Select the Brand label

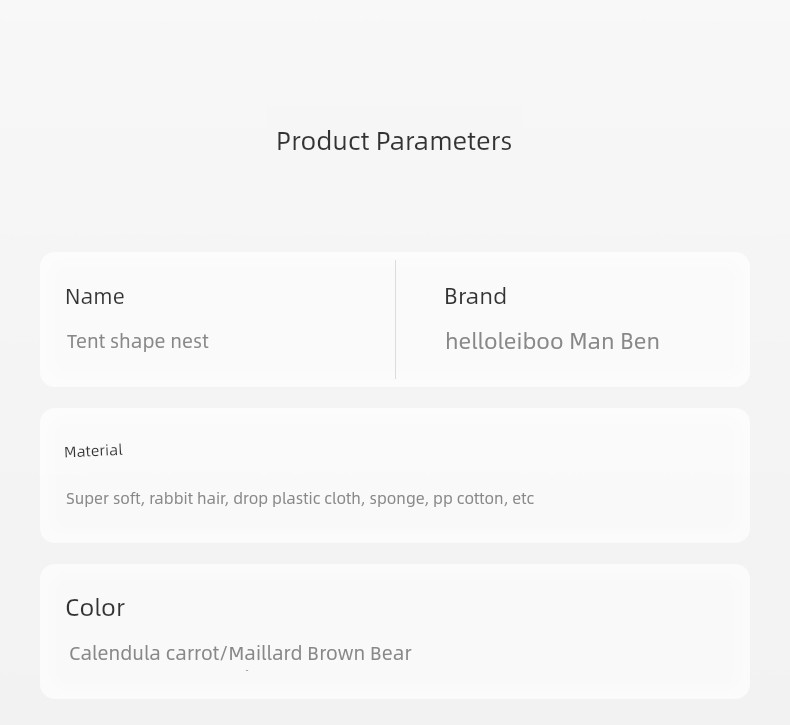(x=475, y=296)
